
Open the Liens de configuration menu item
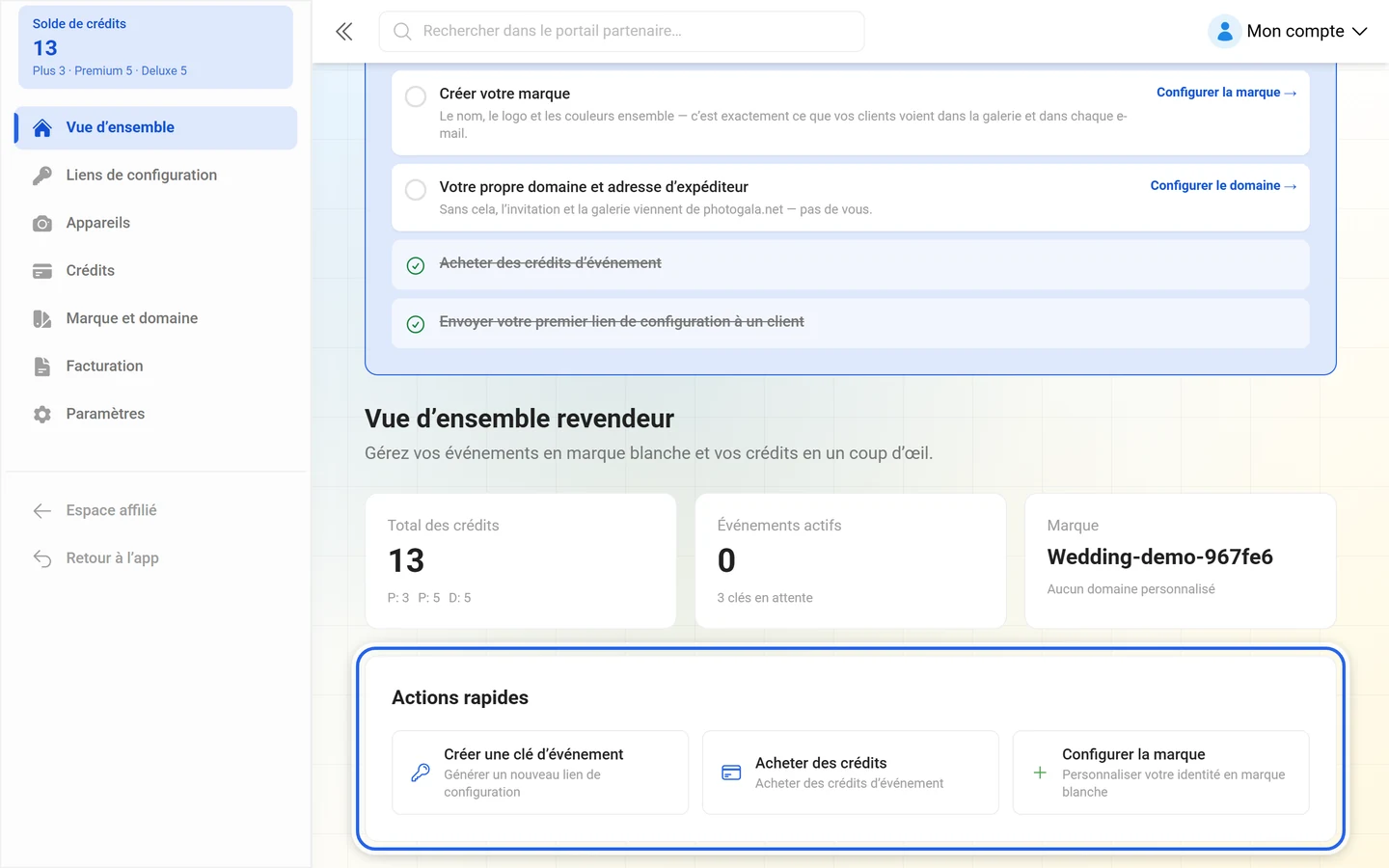tap(156, 176)
